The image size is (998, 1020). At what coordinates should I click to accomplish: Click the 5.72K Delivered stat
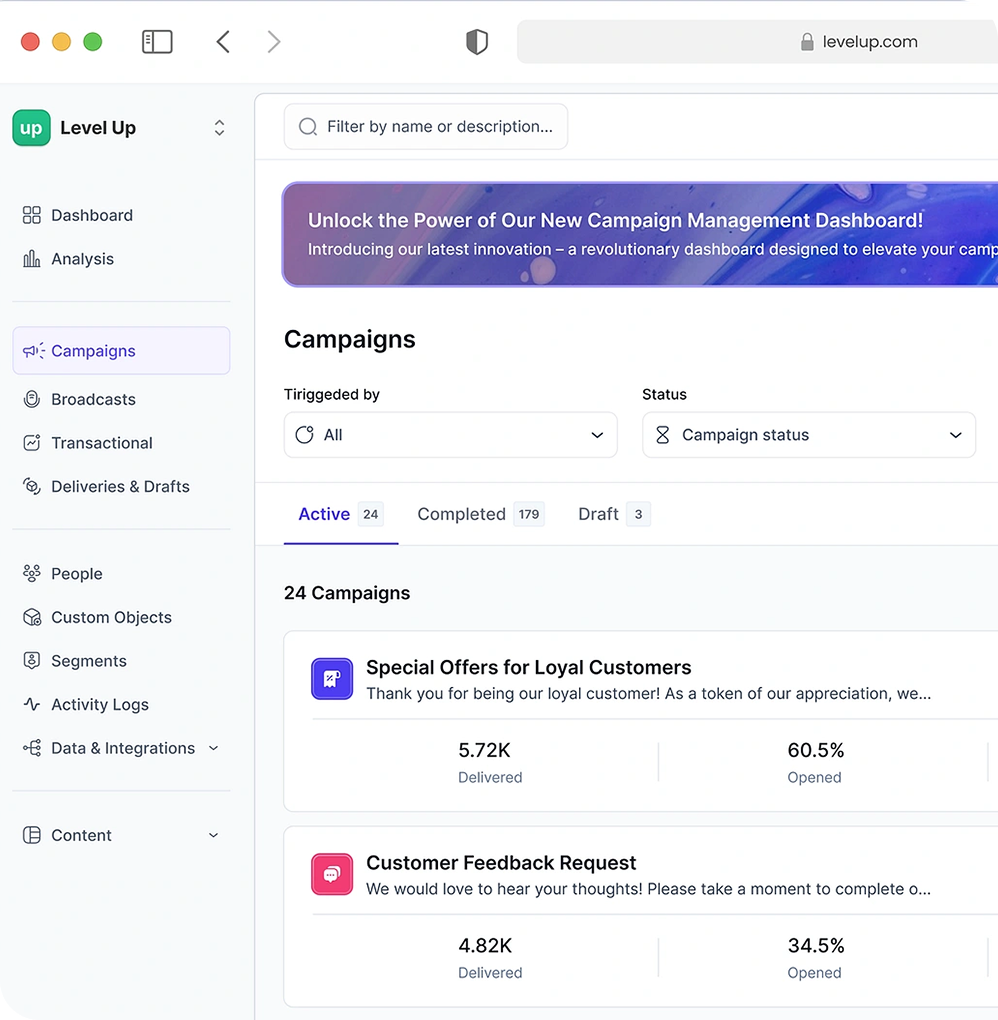tap(490, 762)
